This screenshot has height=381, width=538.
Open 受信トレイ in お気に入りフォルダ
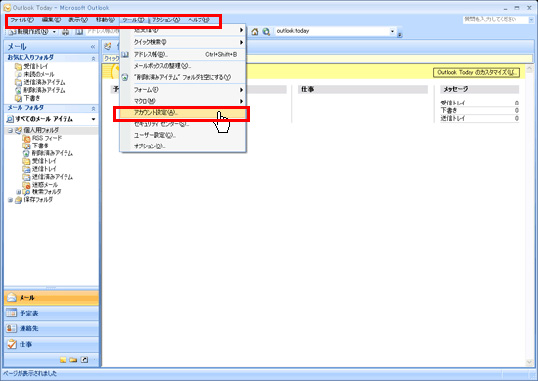(x=36, y=66)
